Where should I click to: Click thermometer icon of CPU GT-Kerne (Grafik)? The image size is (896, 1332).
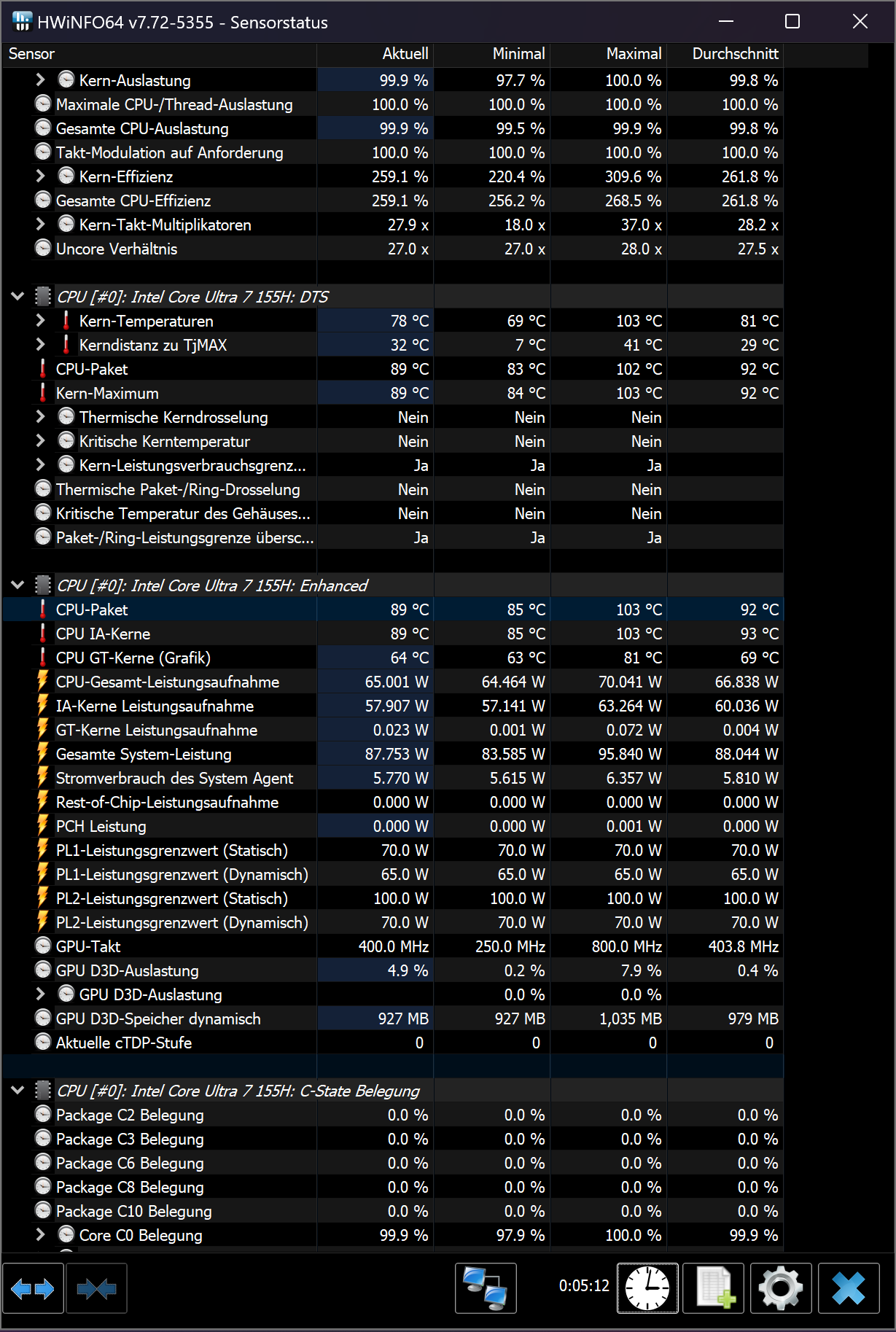43,658
